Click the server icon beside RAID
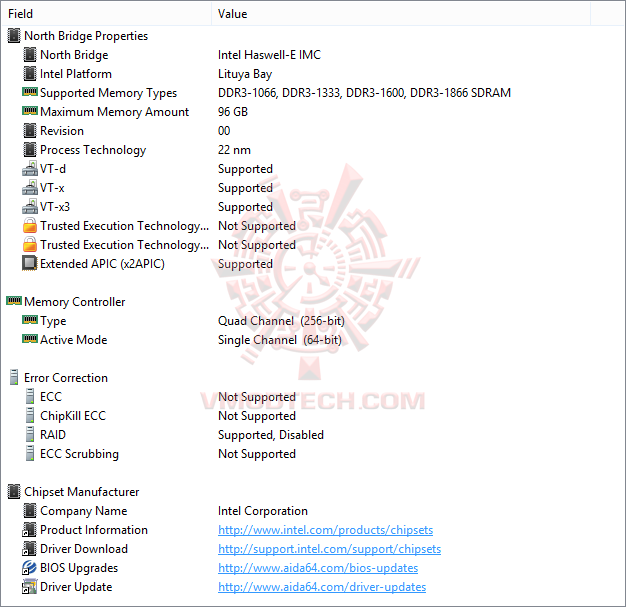Screen dimensions: 626x607 point(30,434)
